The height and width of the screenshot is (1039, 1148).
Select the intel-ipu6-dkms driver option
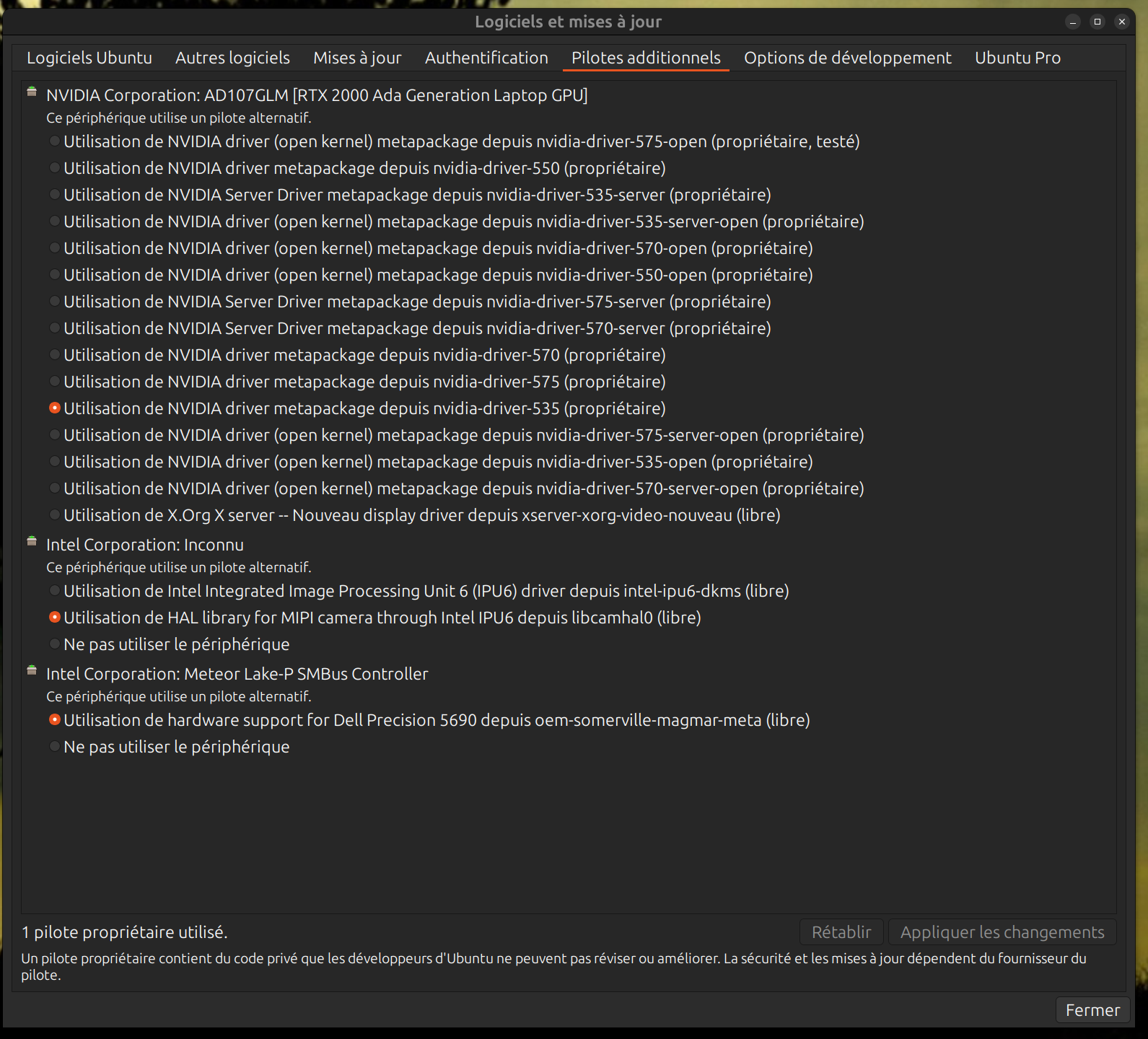point(55,591)
